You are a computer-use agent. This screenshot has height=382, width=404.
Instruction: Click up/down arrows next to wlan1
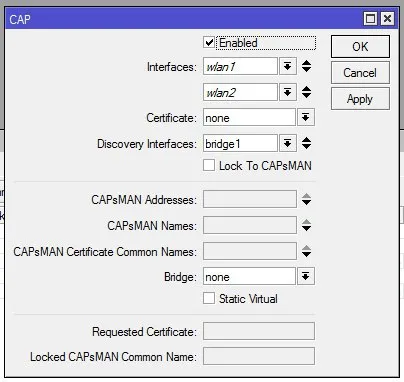click(306, 66)
